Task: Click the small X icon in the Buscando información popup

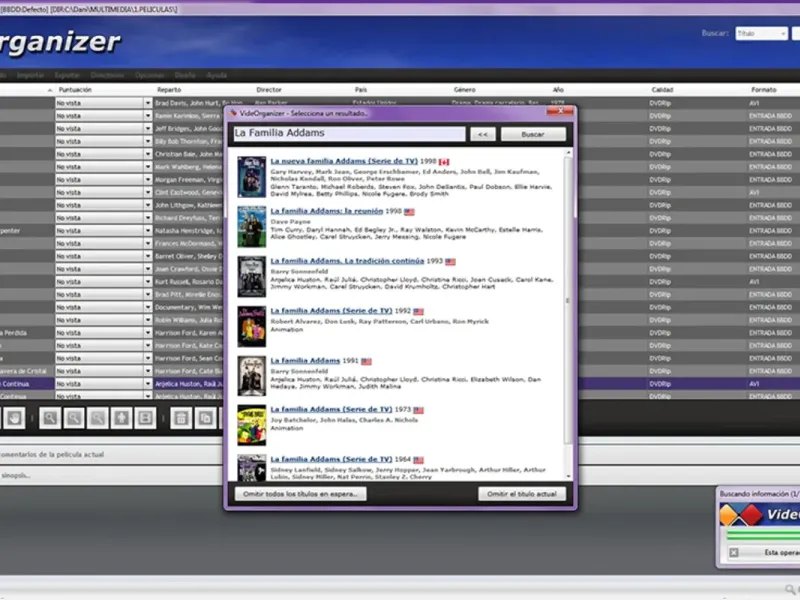Action: (734, 553)
